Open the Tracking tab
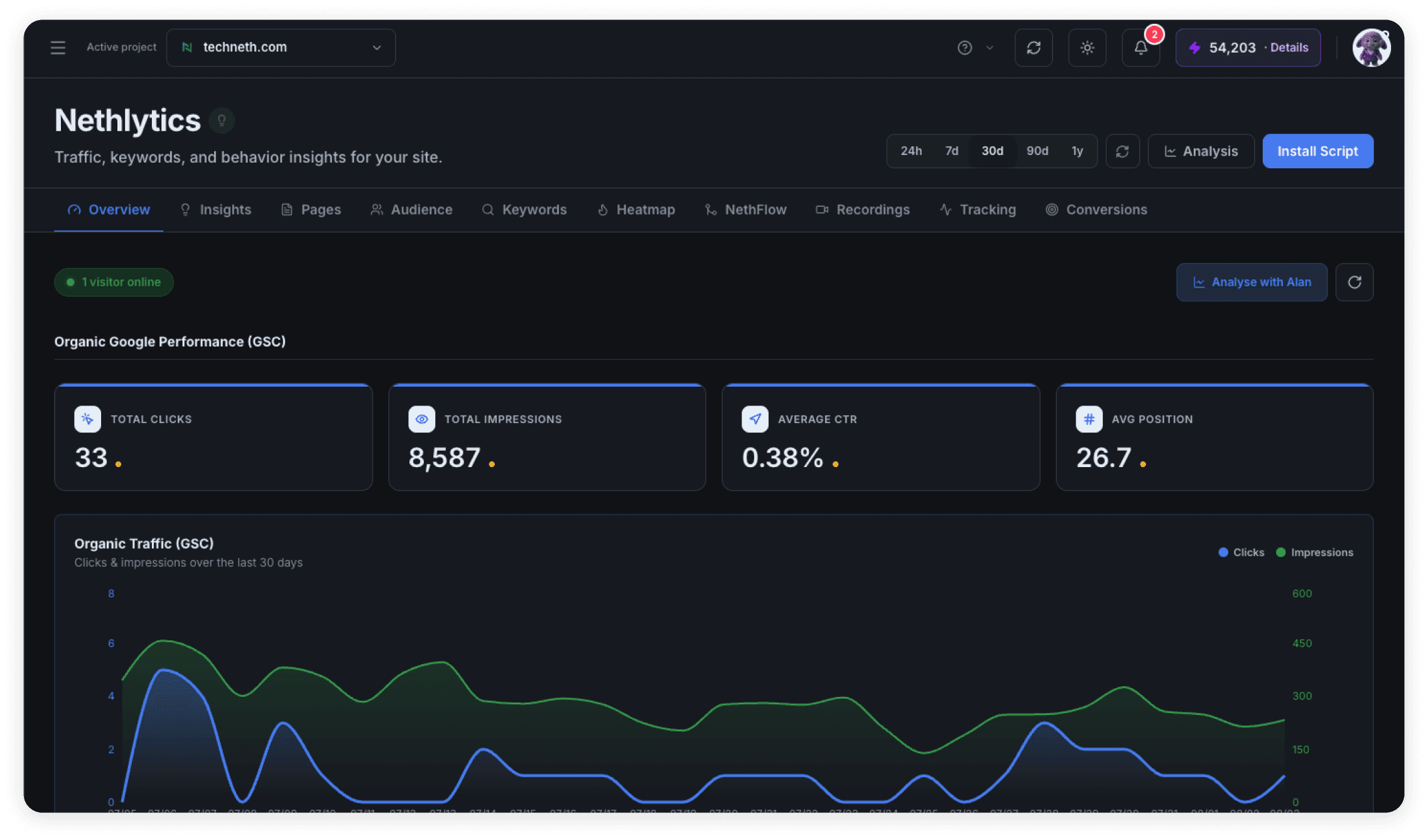The height and width of the screenshot is (840, 1428). click(978, 210)
